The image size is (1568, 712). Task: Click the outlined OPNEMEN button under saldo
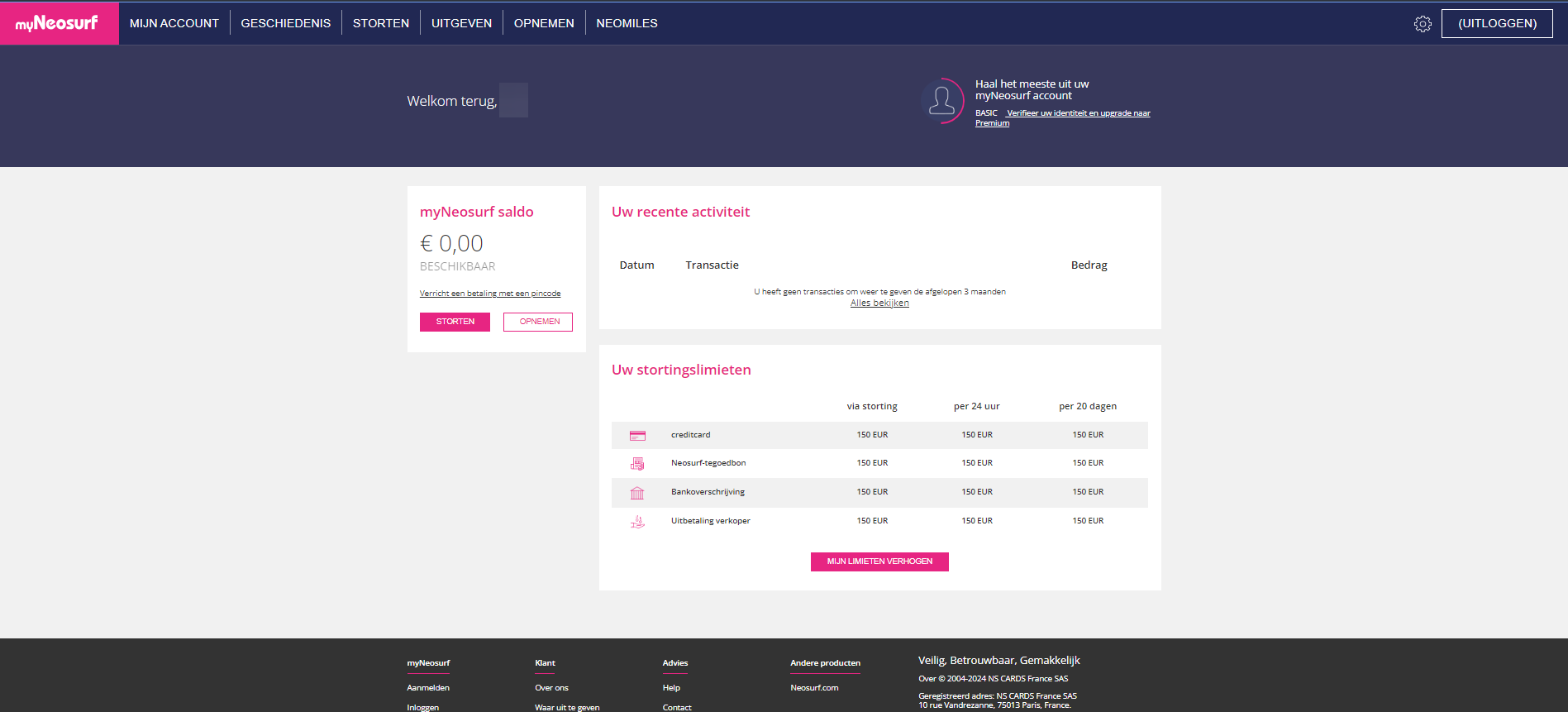538,322
